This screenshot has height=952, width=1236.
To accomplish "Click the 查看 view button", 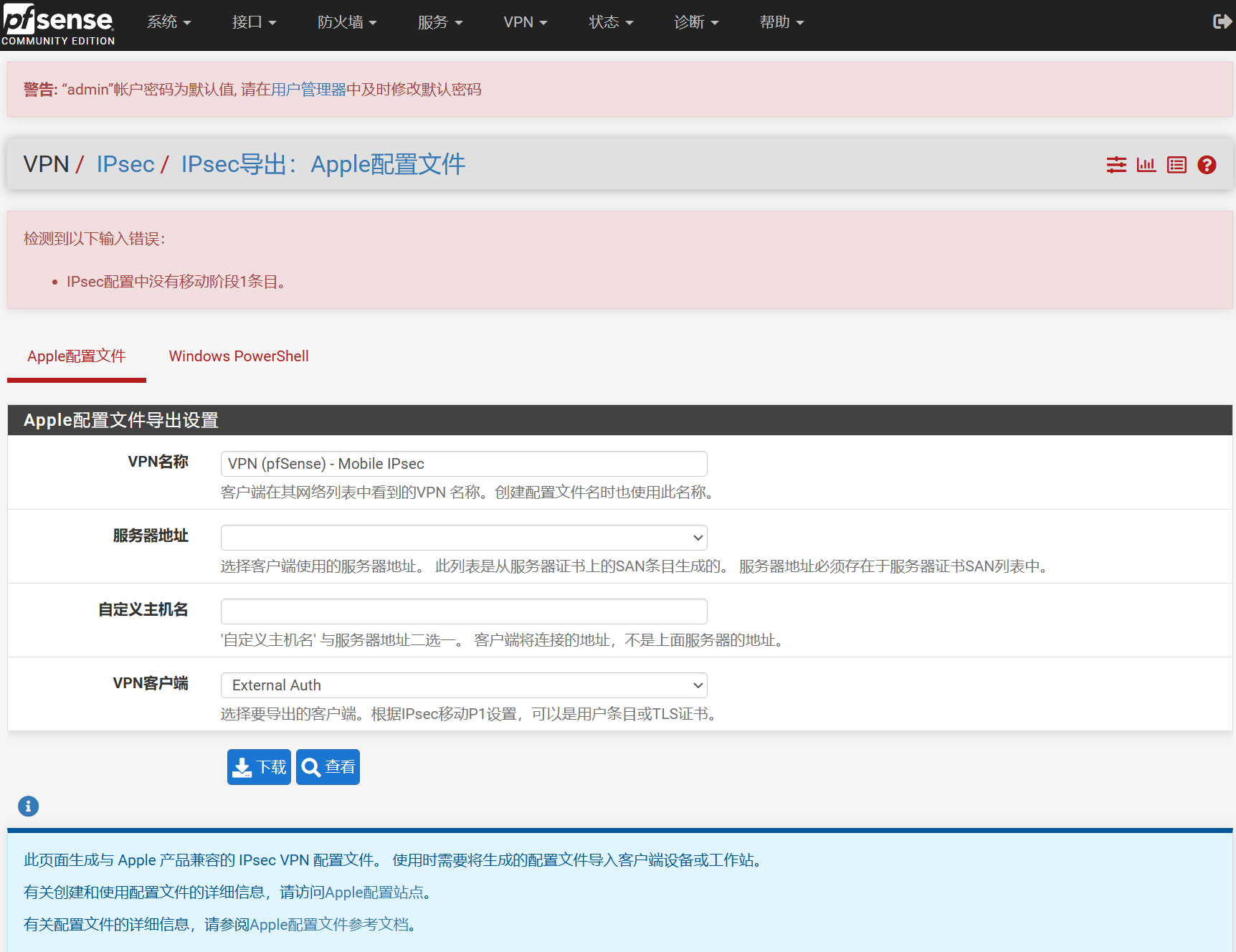I will [328, 767].
